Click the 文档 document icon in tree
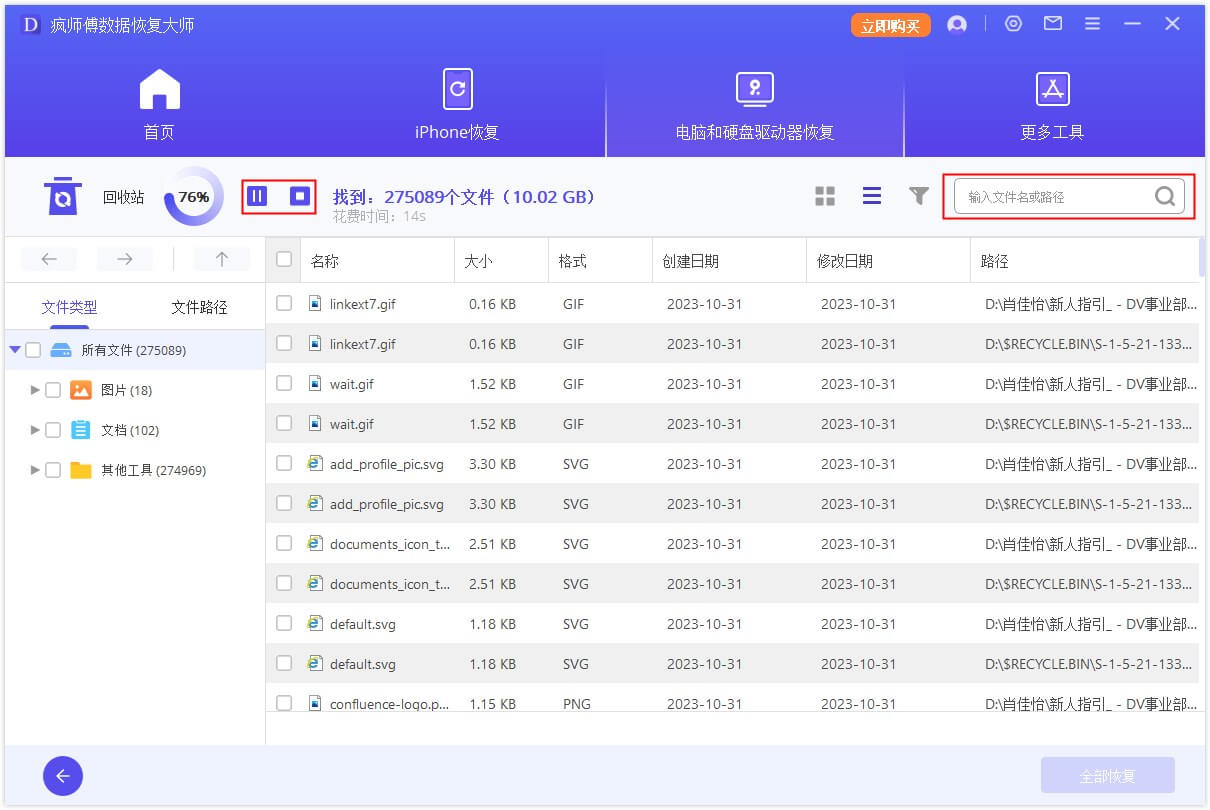This screenshot has height=810, width=1210. pos(81,430)
